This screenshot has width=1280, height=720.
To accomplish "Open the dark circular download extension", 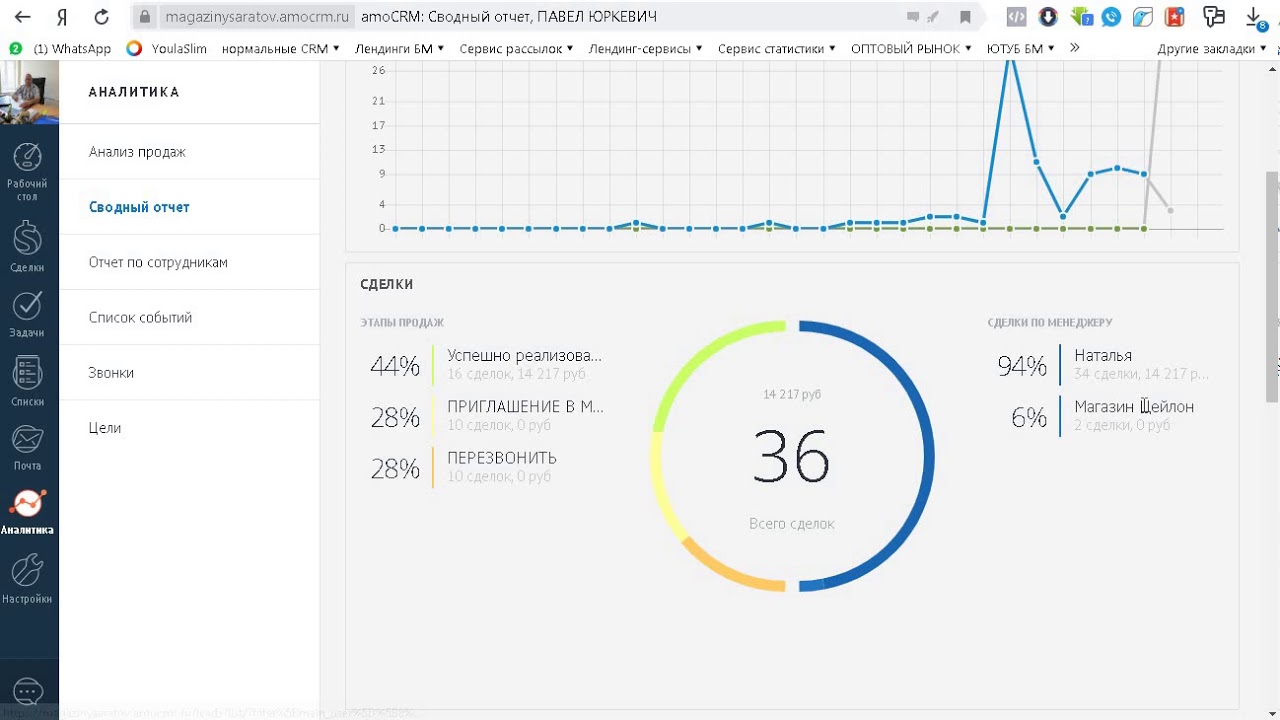I will pyautogui.click(x=1048, y=17).
